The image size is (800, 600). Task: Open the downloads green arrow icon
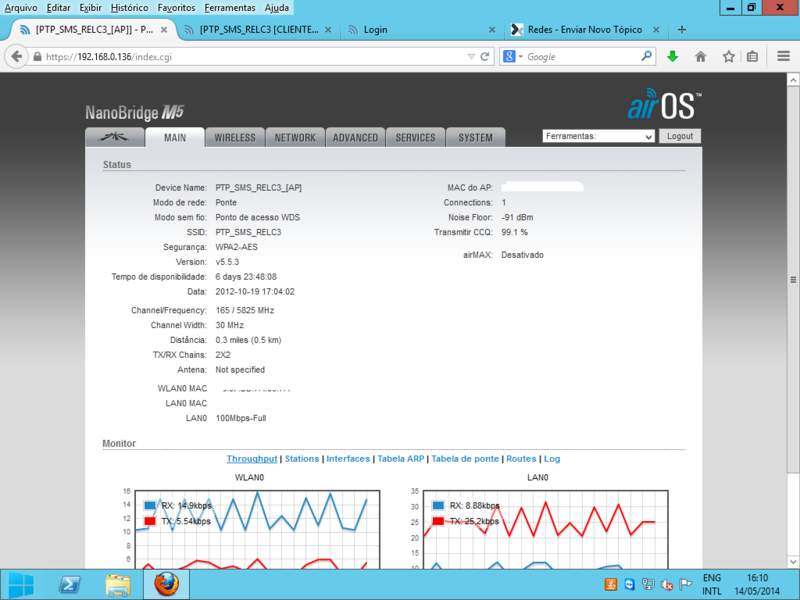click(672, 56)
